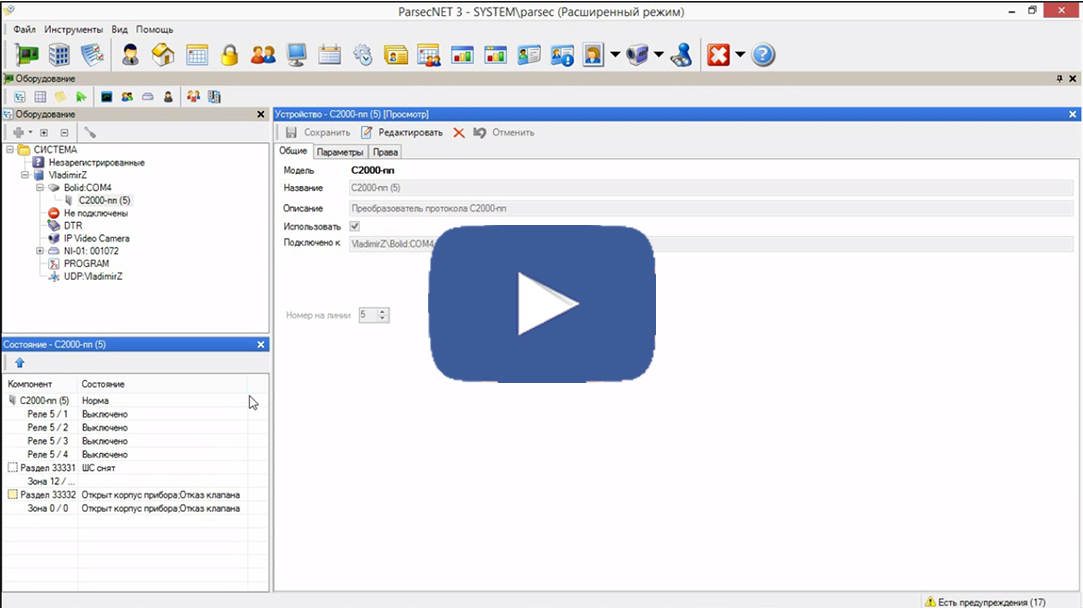Switch to the Общие tab
1083x609 pixels.
click(294, 151)
